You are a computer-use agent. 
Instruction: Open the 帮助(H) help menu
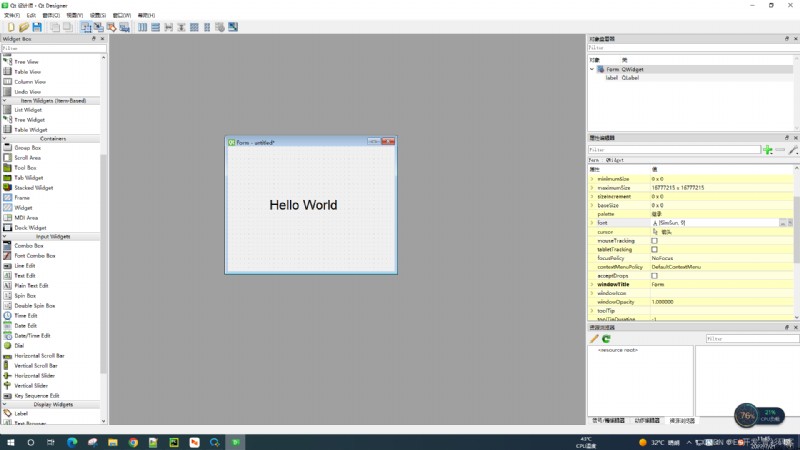[146, 15]
